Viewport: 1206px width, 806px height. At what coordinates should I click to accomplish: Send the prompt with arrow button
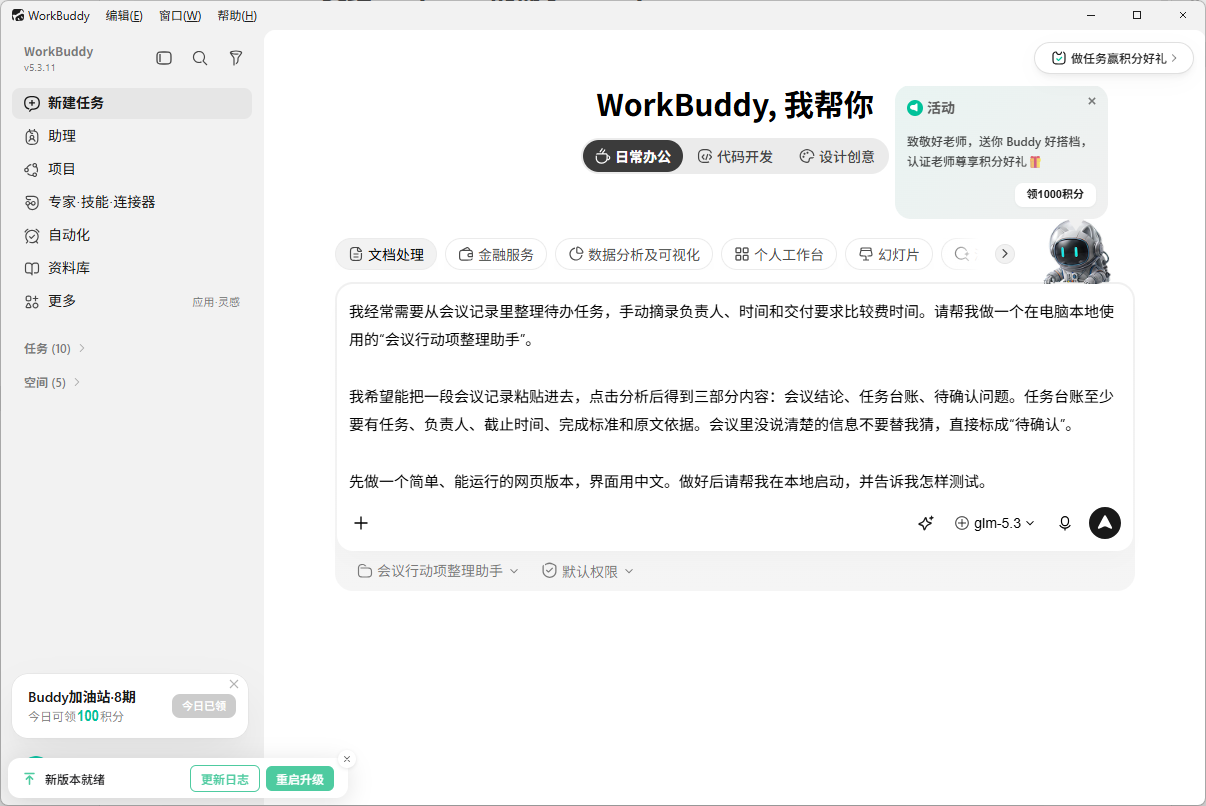pyautogui.click(x=1105, y=523)
